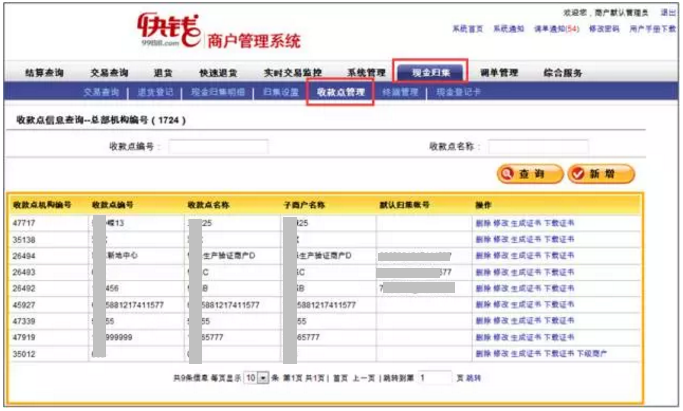This screenshot has width=683, height=411.
Task: Click the 快钱 99bill logo
Action: click(169, 30)
